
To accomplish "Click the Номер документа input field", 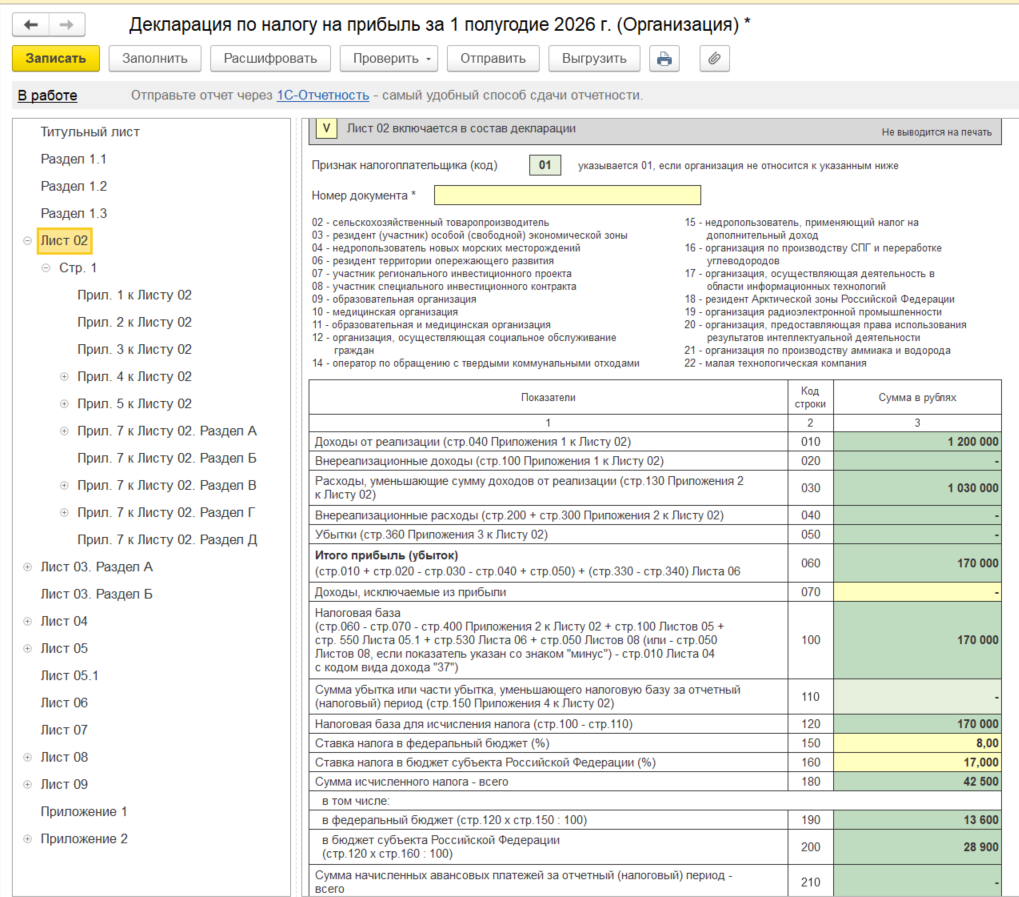I will pyautogui.click(x=567, y=195).
